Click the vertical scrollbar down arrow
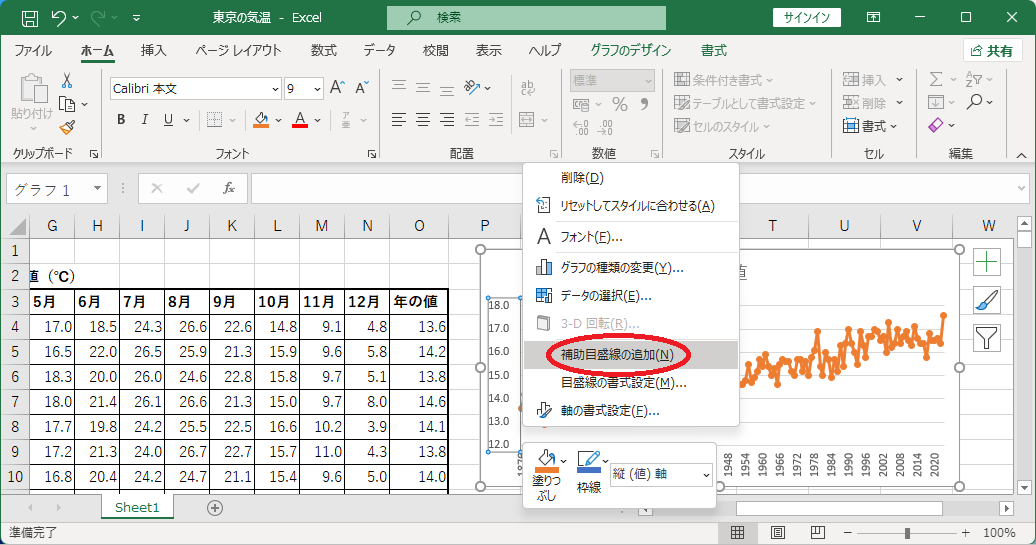The width and height of the screenshot is (1036, 545). 1024,488
